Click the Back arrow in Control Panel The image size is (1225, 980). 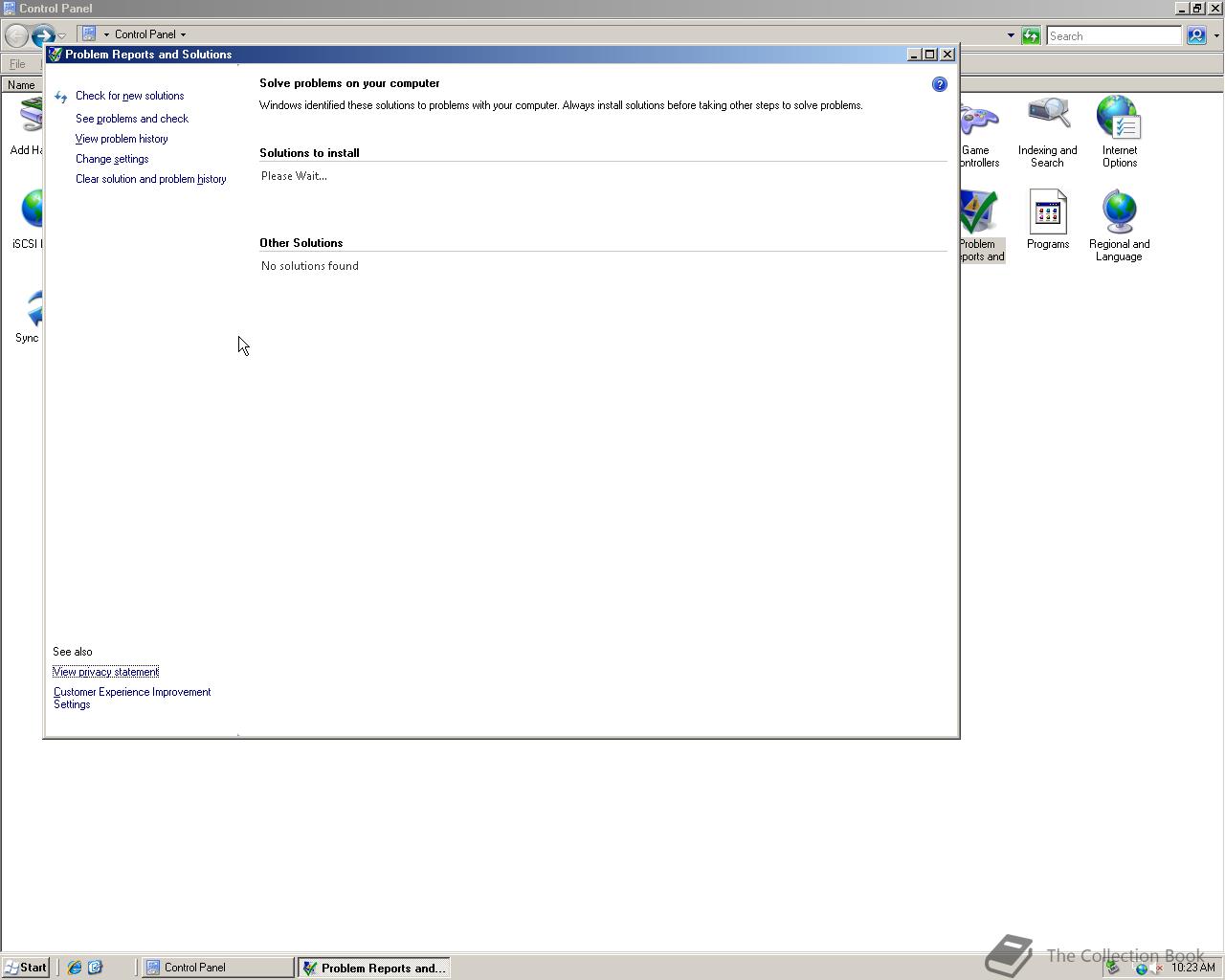(x=16, y=35)
